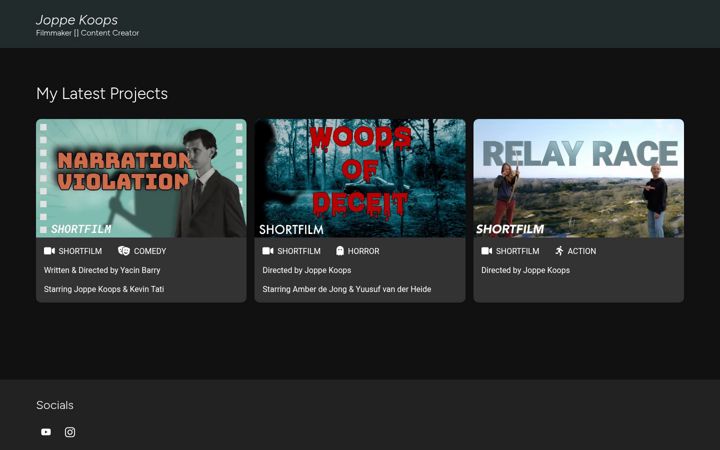Viewport: 720px width, 450px height.
Task: Click SHORTFILM label under Relay Race
Action: pos(518,251)
